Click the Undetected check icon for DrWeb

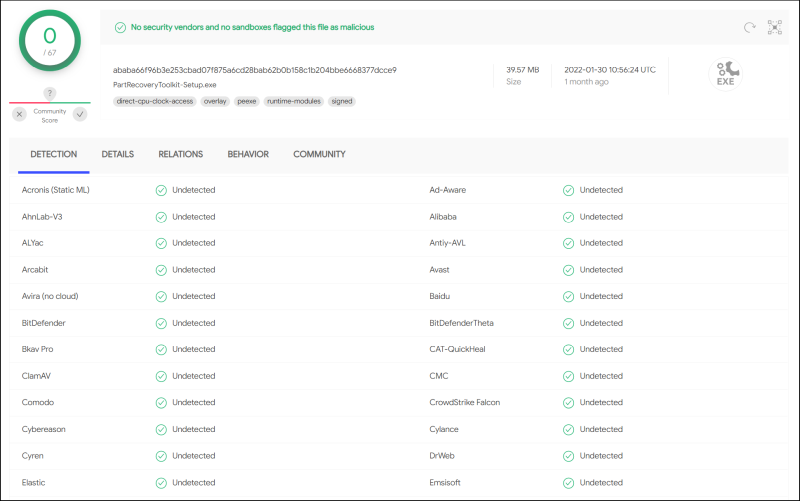point(568,457)
